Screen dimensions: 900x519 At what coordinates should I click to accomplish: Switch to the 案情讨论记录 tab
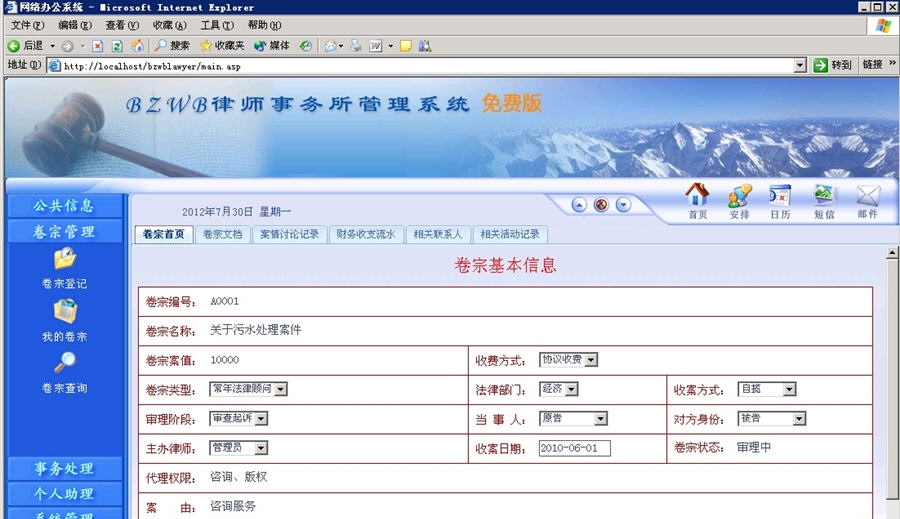(x=289, y=234)
